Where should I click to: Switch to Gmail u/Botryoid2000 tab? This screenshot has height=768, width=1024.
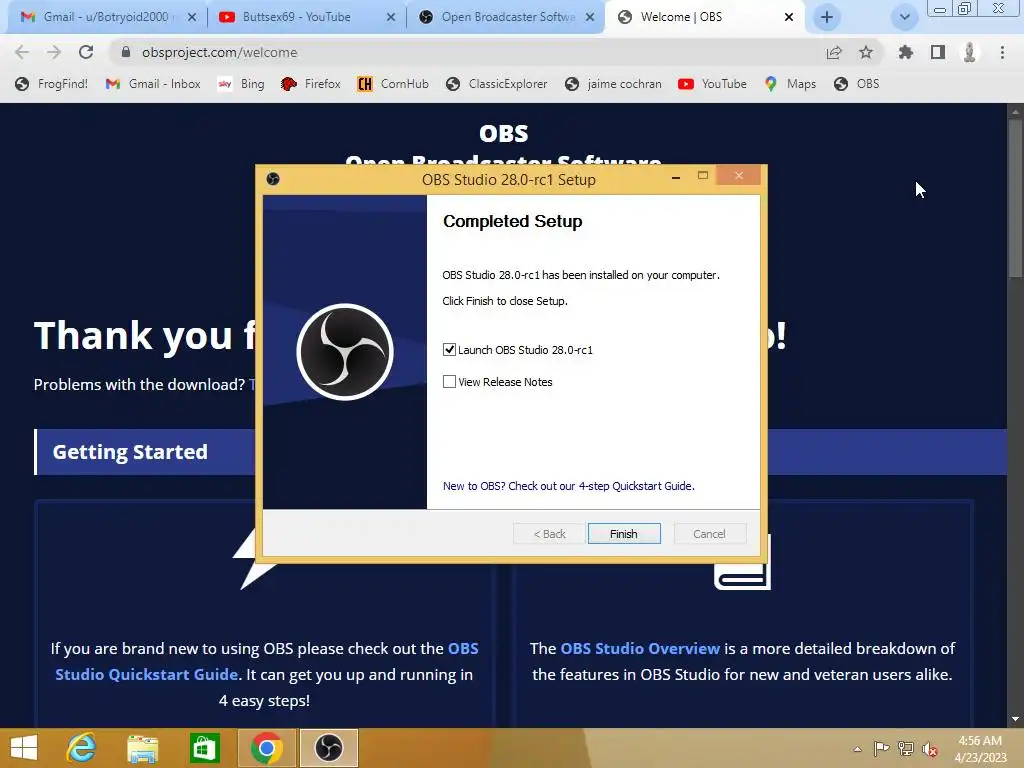[x=104, y=17]
